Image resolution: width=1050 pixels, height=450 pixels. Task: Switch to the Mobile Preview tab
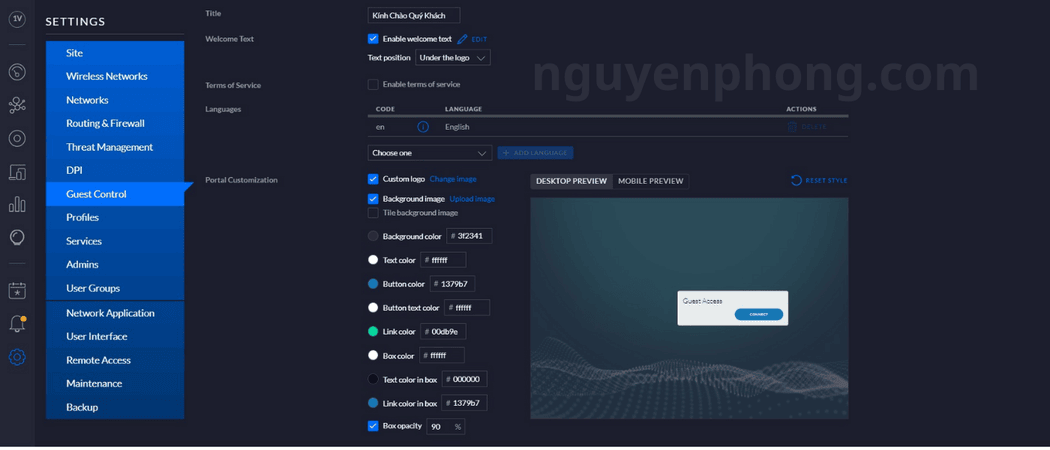[x=650, y=181]
